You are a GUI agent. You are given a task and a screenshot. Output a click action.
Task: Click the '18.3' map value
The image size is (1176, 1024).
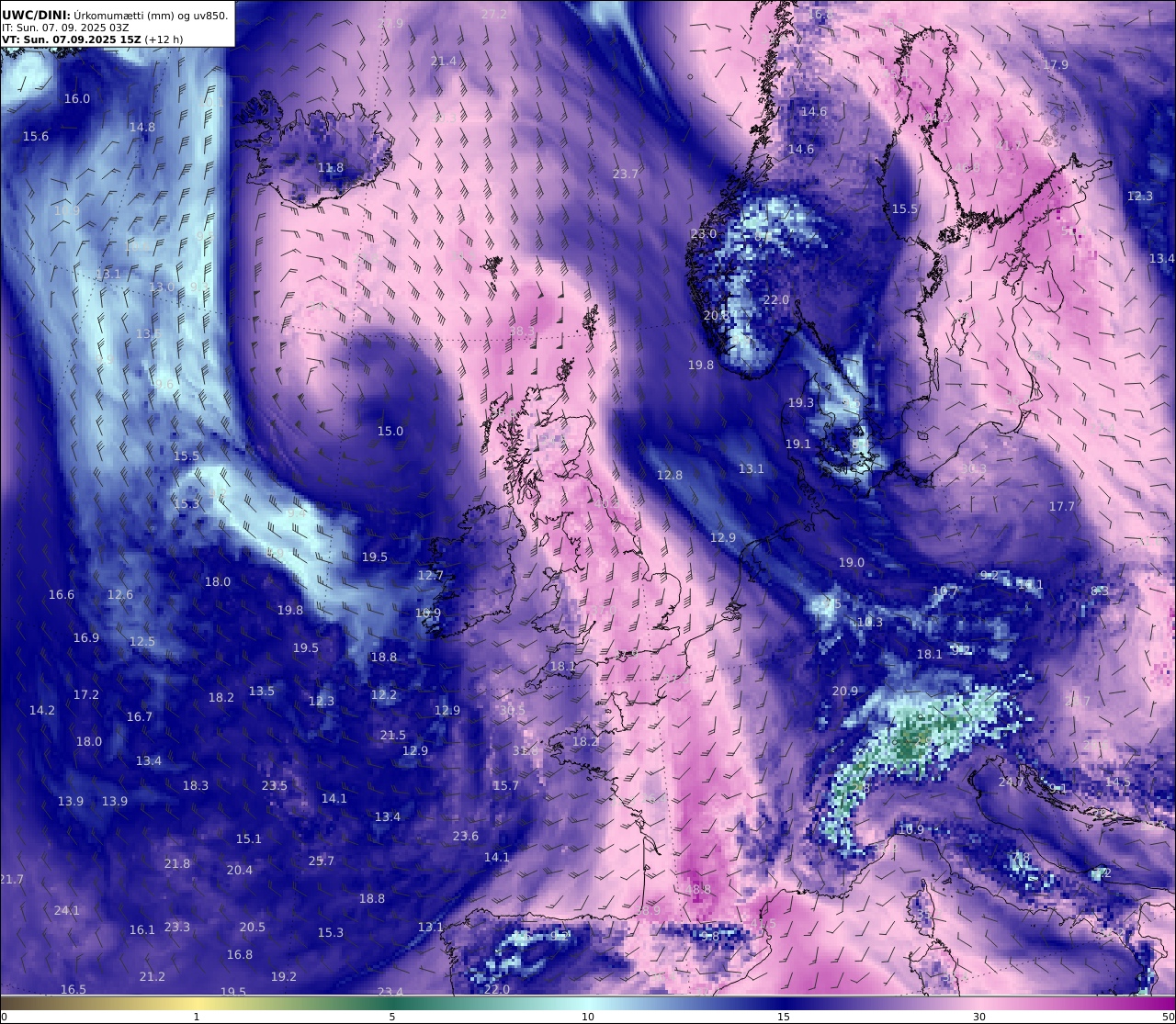coord(196,786)
